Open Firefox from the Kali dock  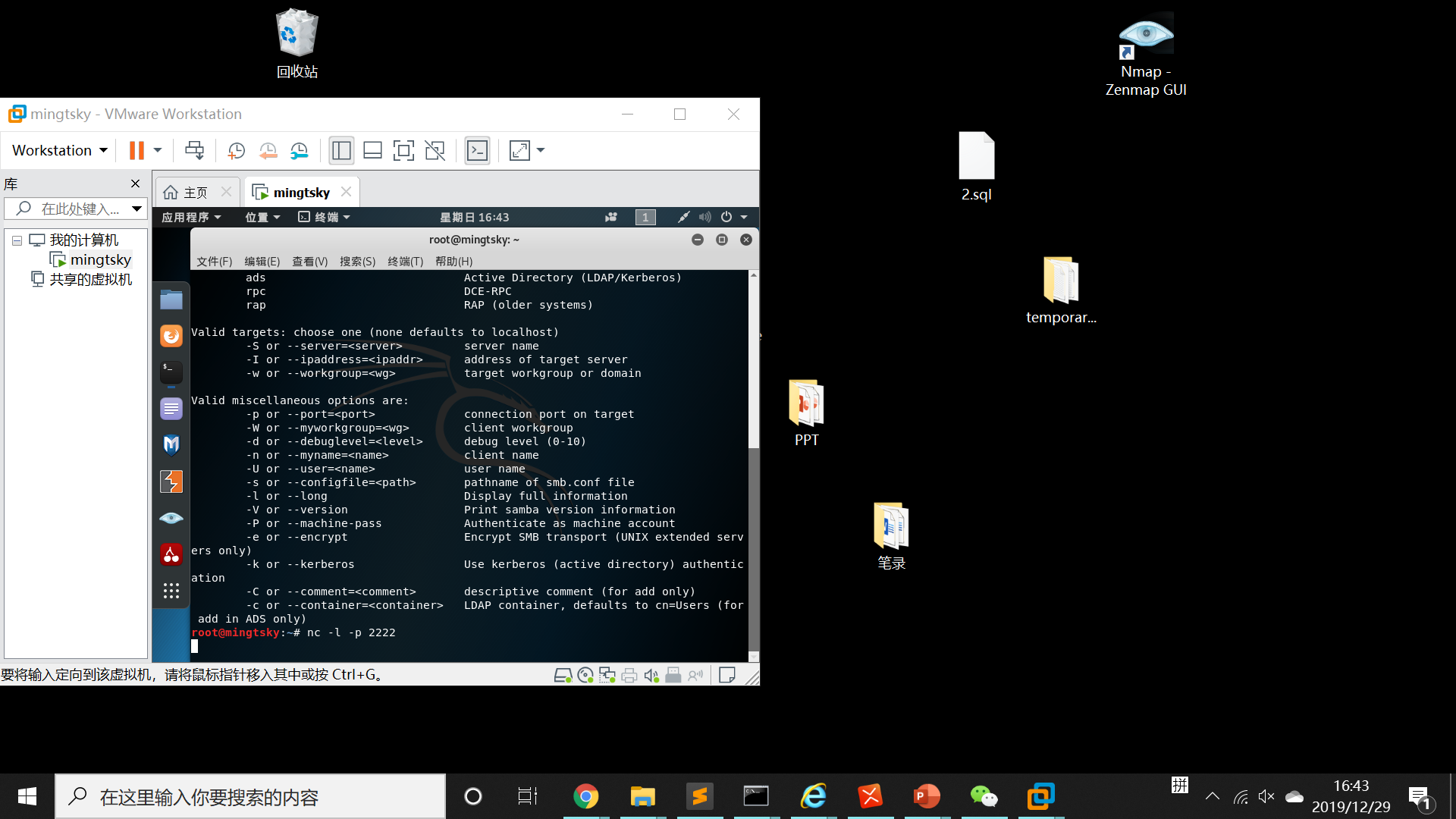click(171, 336)
